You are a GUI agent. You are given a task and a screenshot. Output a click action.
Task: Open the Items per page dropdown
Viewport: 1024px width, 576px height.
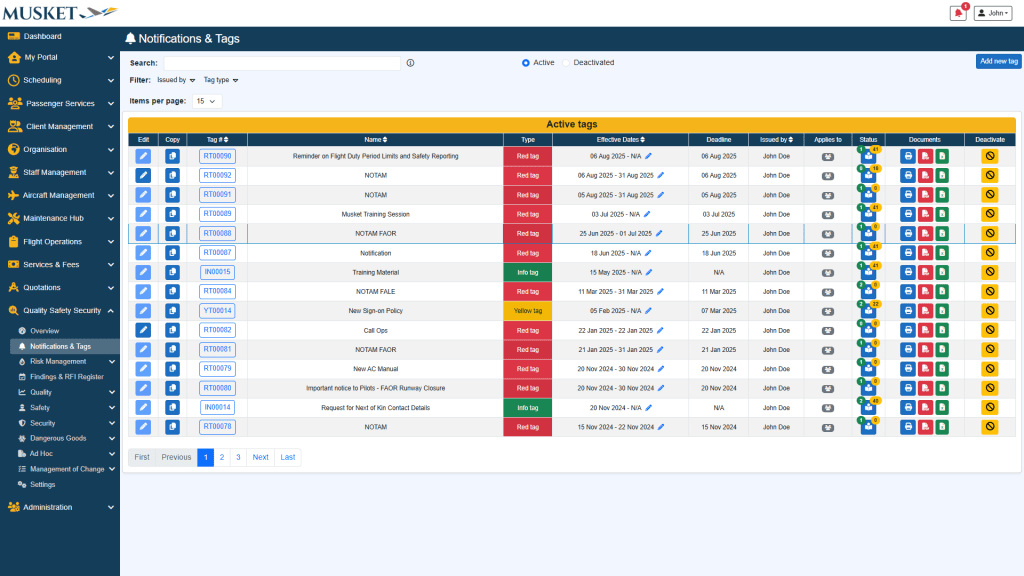[x=207, y=101]
